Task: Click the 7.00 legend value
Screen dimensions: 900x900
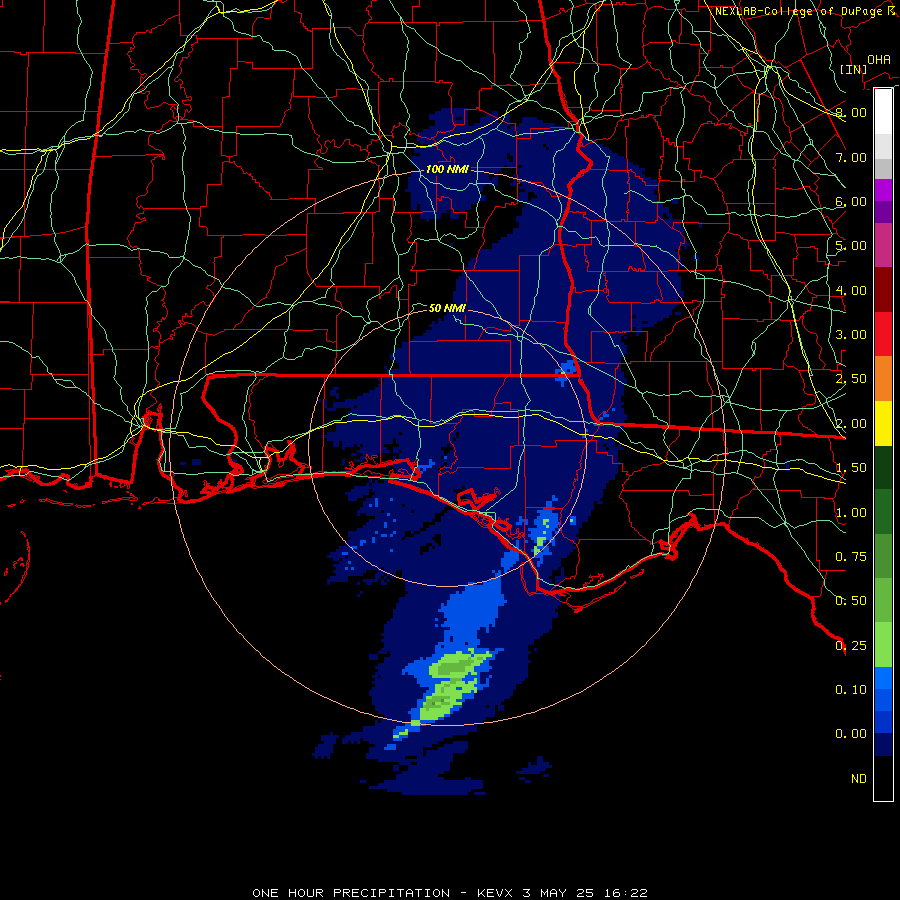Action: [851, 157]
